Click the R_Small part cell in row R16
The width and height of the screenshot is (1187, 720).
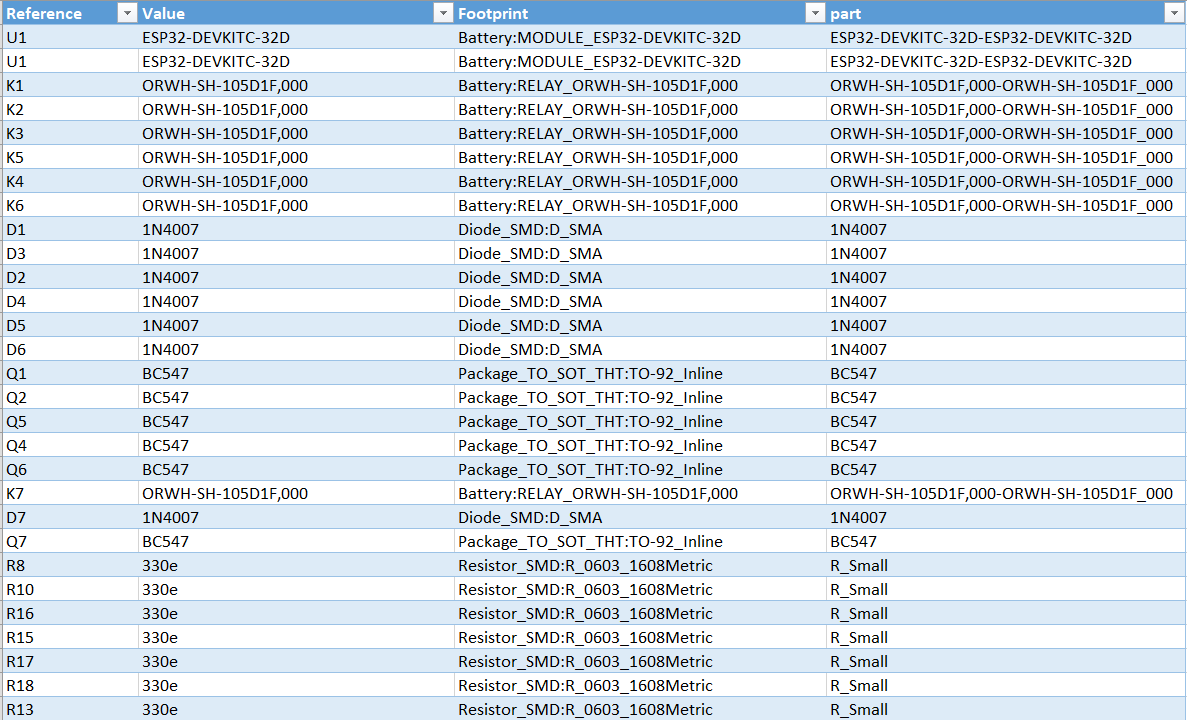(x=1006, y=614)
